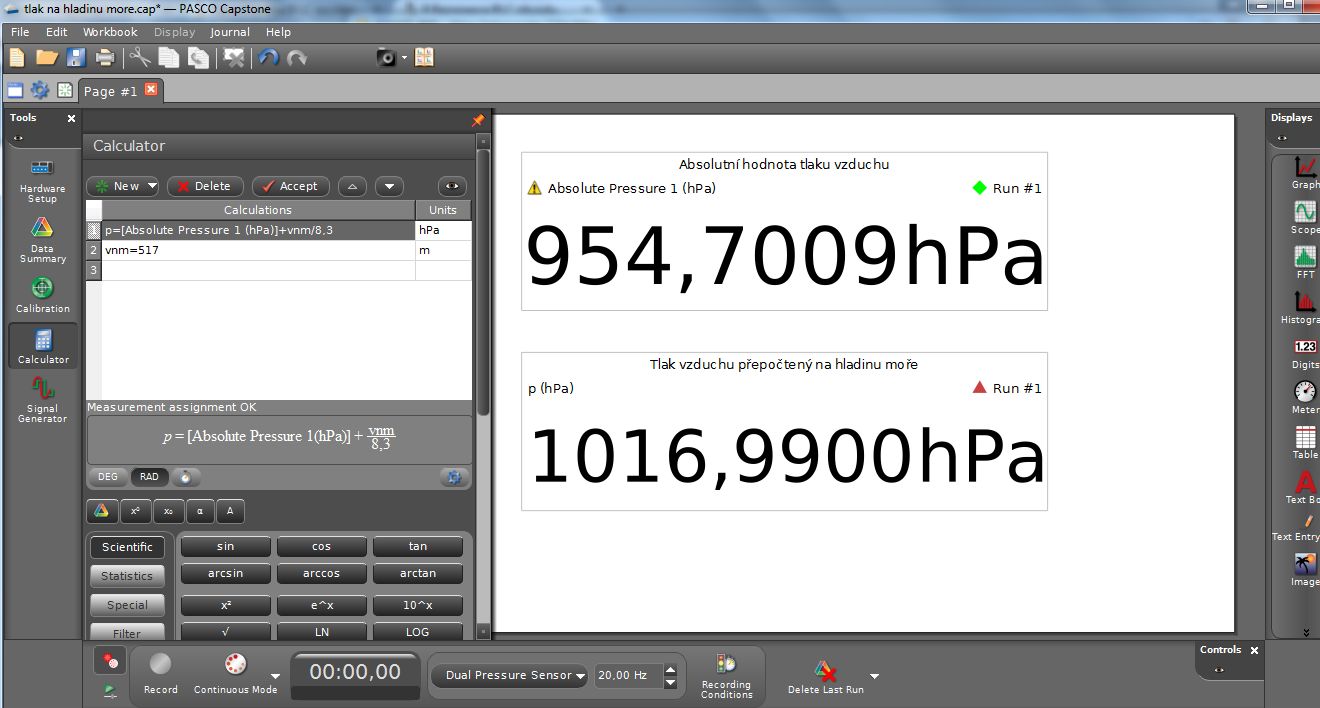Accept the calculation

click(290, 186)
